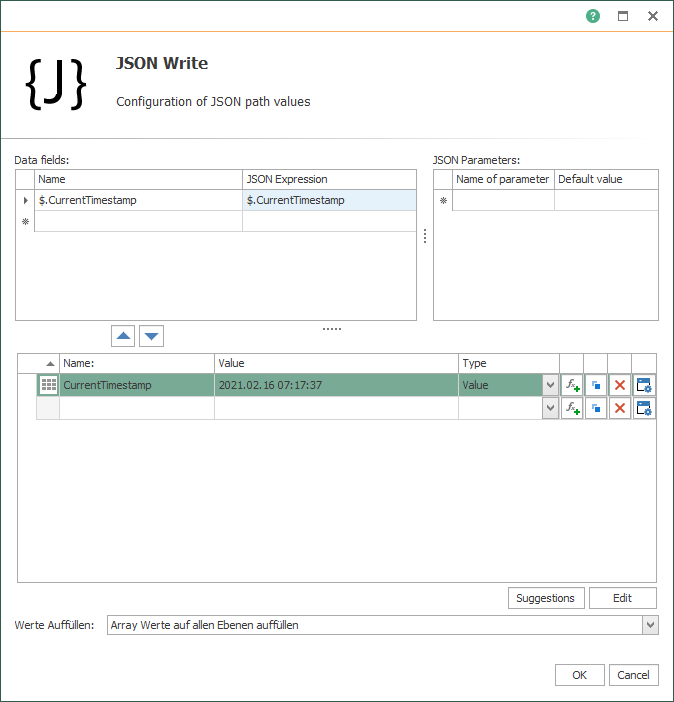Image resolution: width=674 pixels, height=702 pixels.
Task: Click the new row cell under Name of parameter
Action: click(x=503, y=200)
